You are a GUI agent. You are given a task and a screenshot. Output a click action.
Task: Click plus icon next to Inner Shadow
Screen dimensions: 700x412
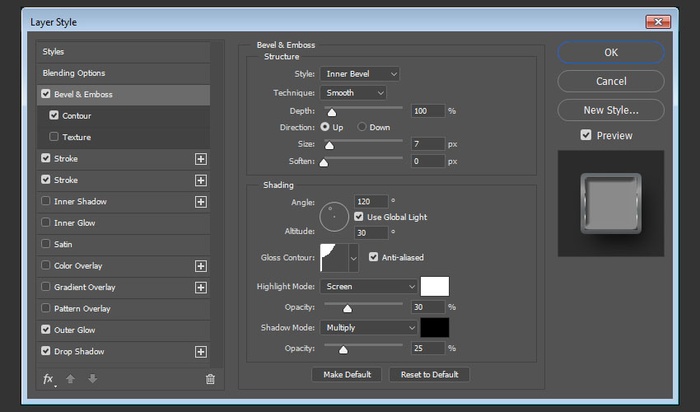[201, 202]
